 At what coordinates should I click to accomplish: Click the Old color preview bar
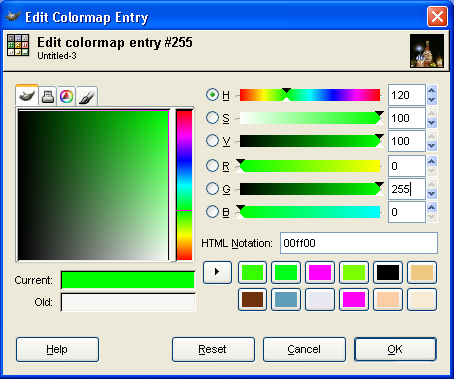pyautogui.click(x=128, y=302)
